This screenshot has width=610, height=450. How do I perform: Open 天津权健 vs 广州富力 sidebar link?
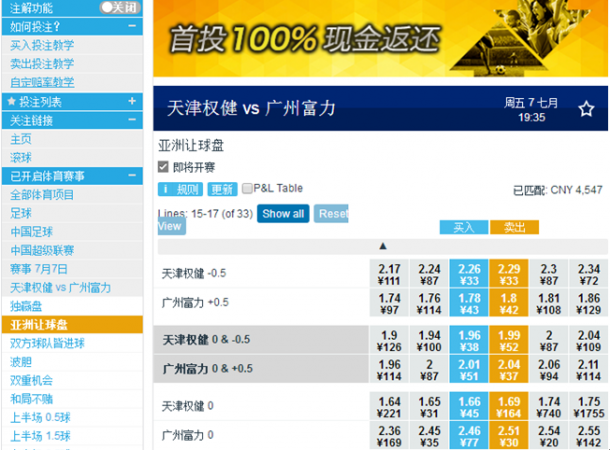coord(61,288)
